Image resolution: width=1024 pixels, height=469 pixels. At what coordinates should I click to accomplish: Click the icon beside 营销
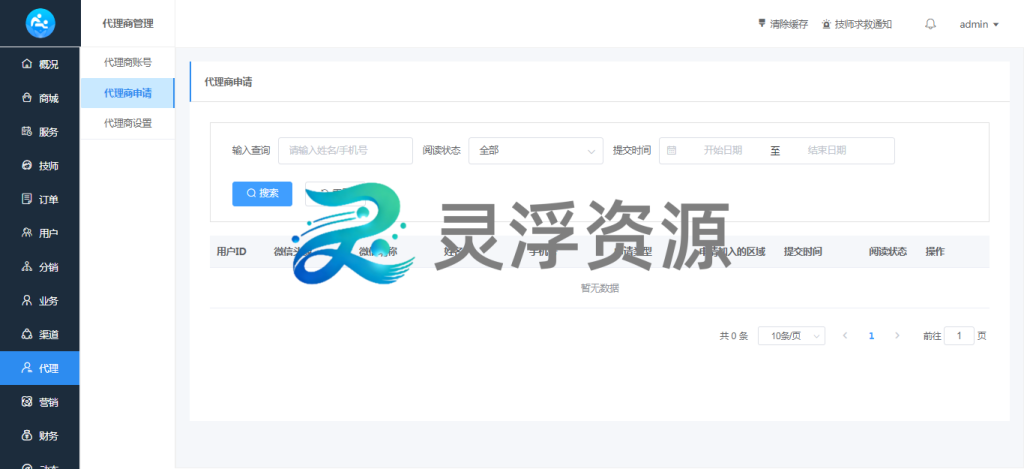click(x=27, y=402)
